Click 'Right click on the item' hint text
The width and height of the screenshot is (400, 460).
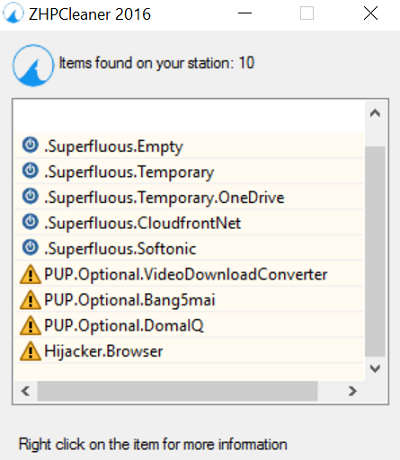coord(153,444)
